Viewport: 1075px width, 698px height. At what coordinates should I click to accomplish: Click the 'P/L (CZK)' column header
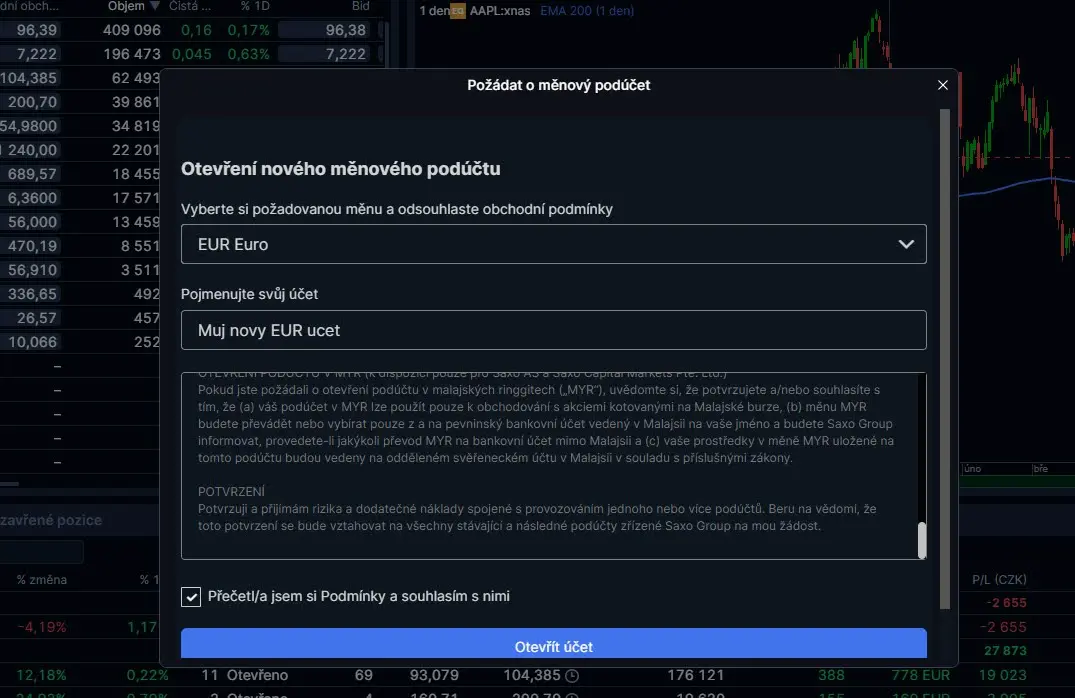coord(998,579)
